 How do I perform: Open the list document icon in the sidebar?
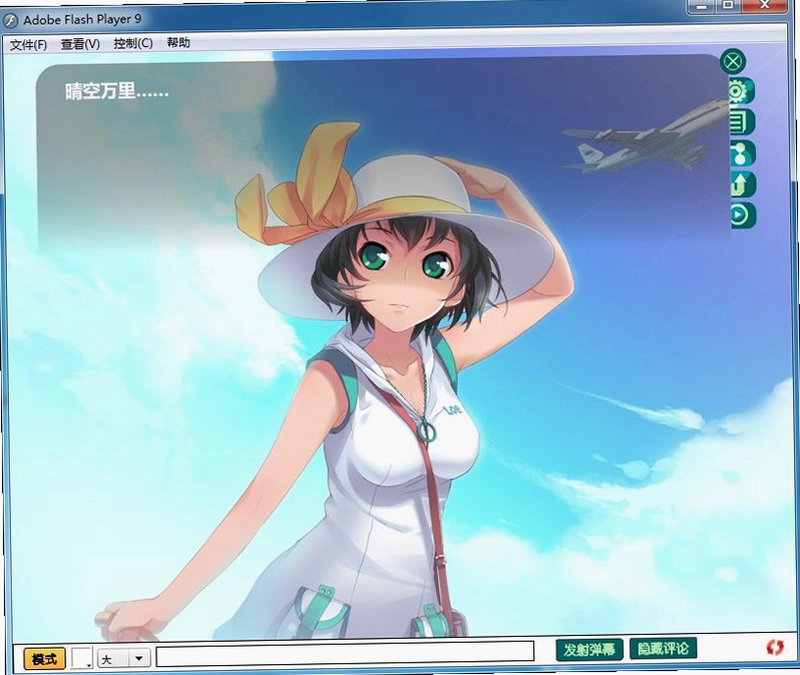[742, 122]
